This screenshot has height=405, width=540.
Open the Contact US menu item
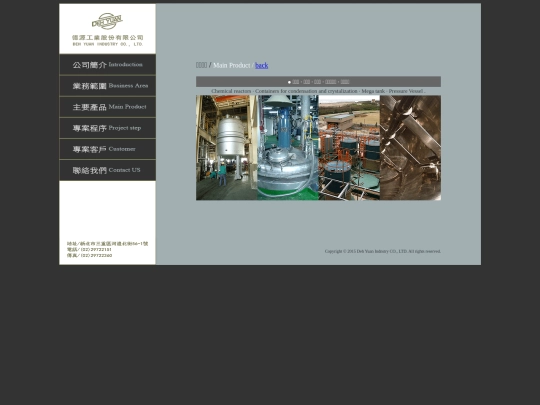click(107, 170)
